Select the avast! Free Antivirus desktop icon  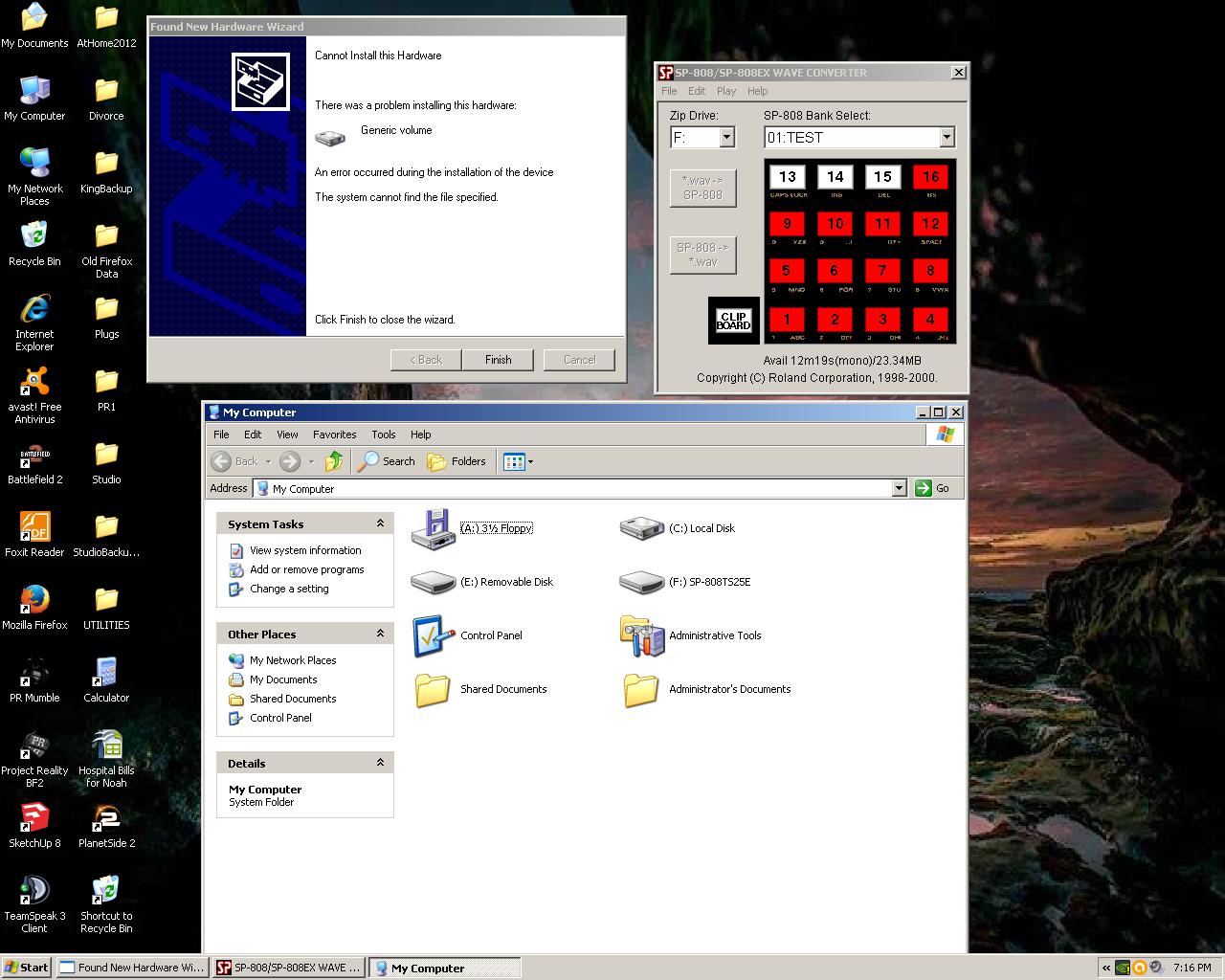coord(34,381)
